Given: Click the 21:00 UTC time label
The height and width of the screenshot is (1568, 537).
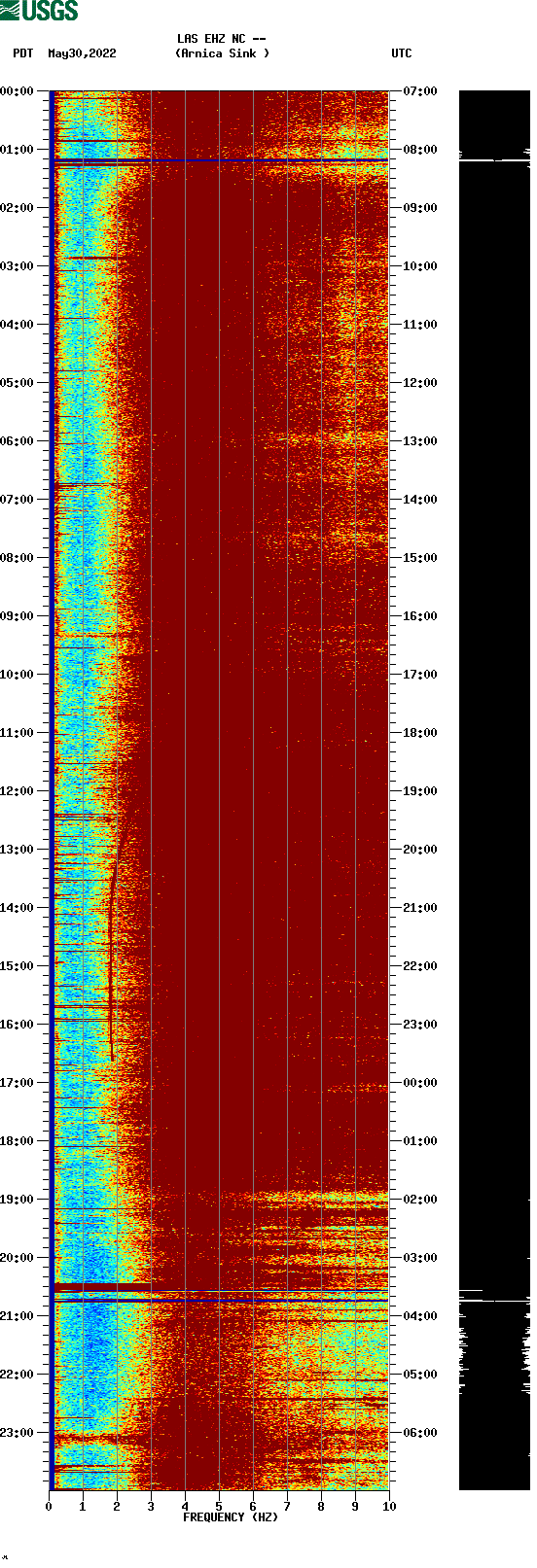Looking at the screenshot, I should point(420,908).
